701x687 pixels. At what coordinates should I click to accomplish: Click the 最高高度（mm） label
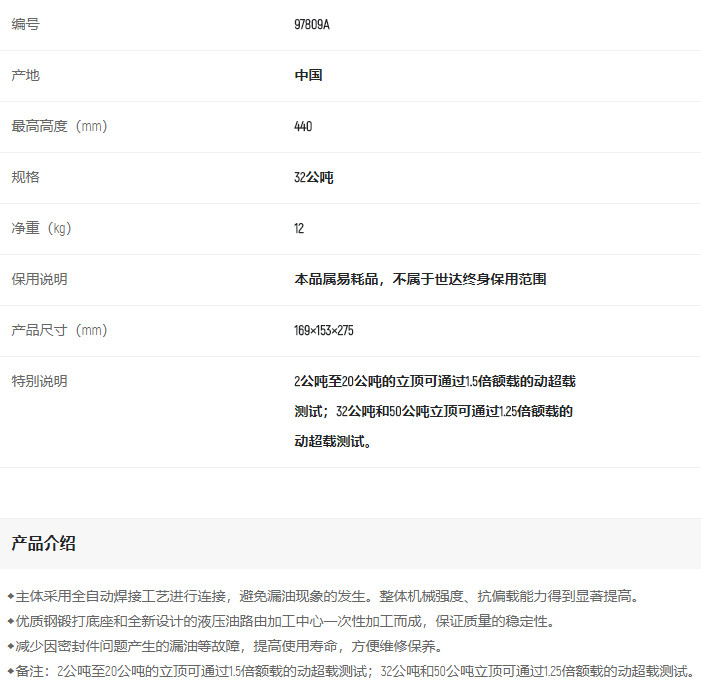point(59,126)
